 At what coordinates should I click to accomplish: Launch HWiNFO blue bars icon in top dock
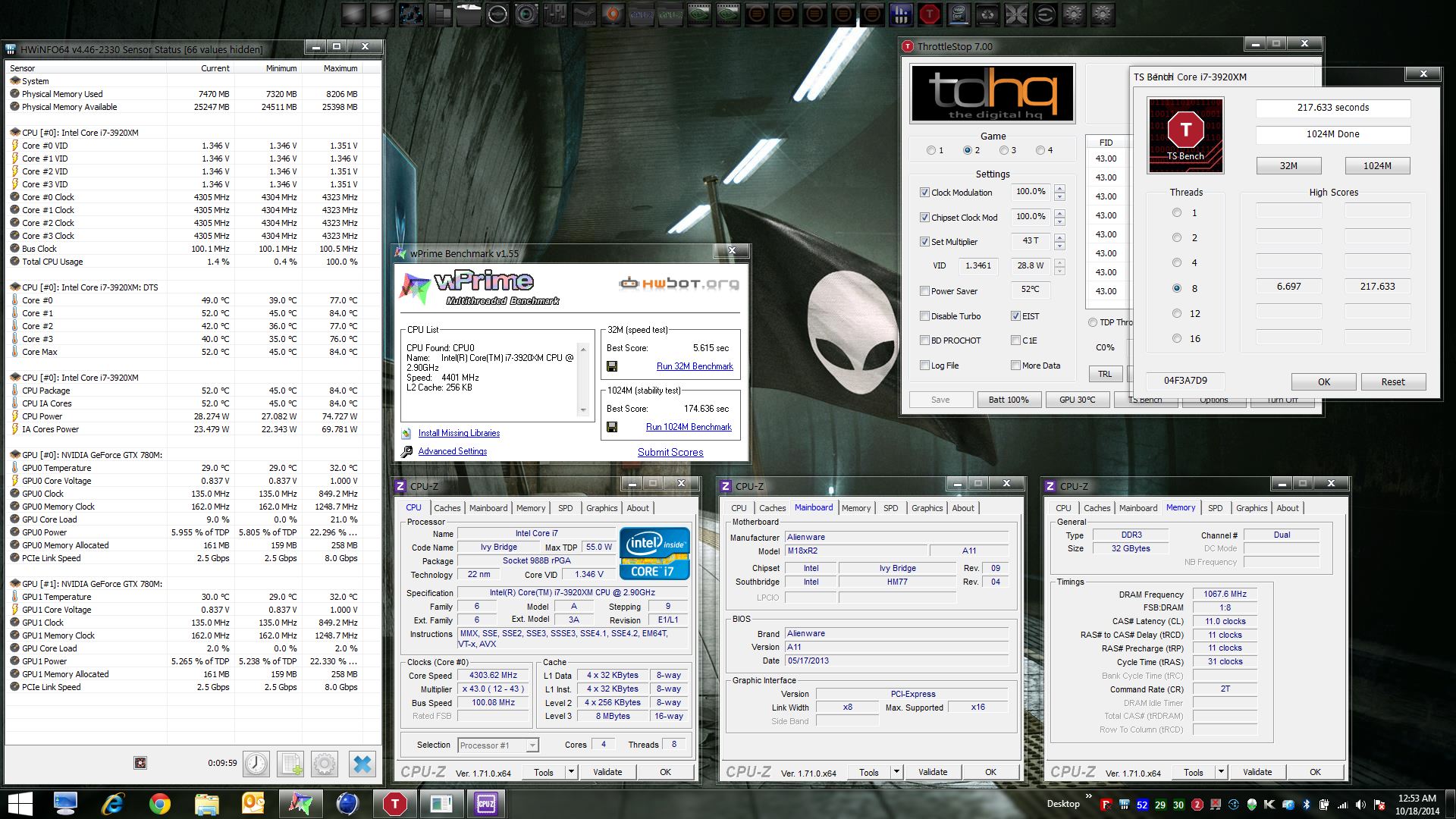(901, 14)
